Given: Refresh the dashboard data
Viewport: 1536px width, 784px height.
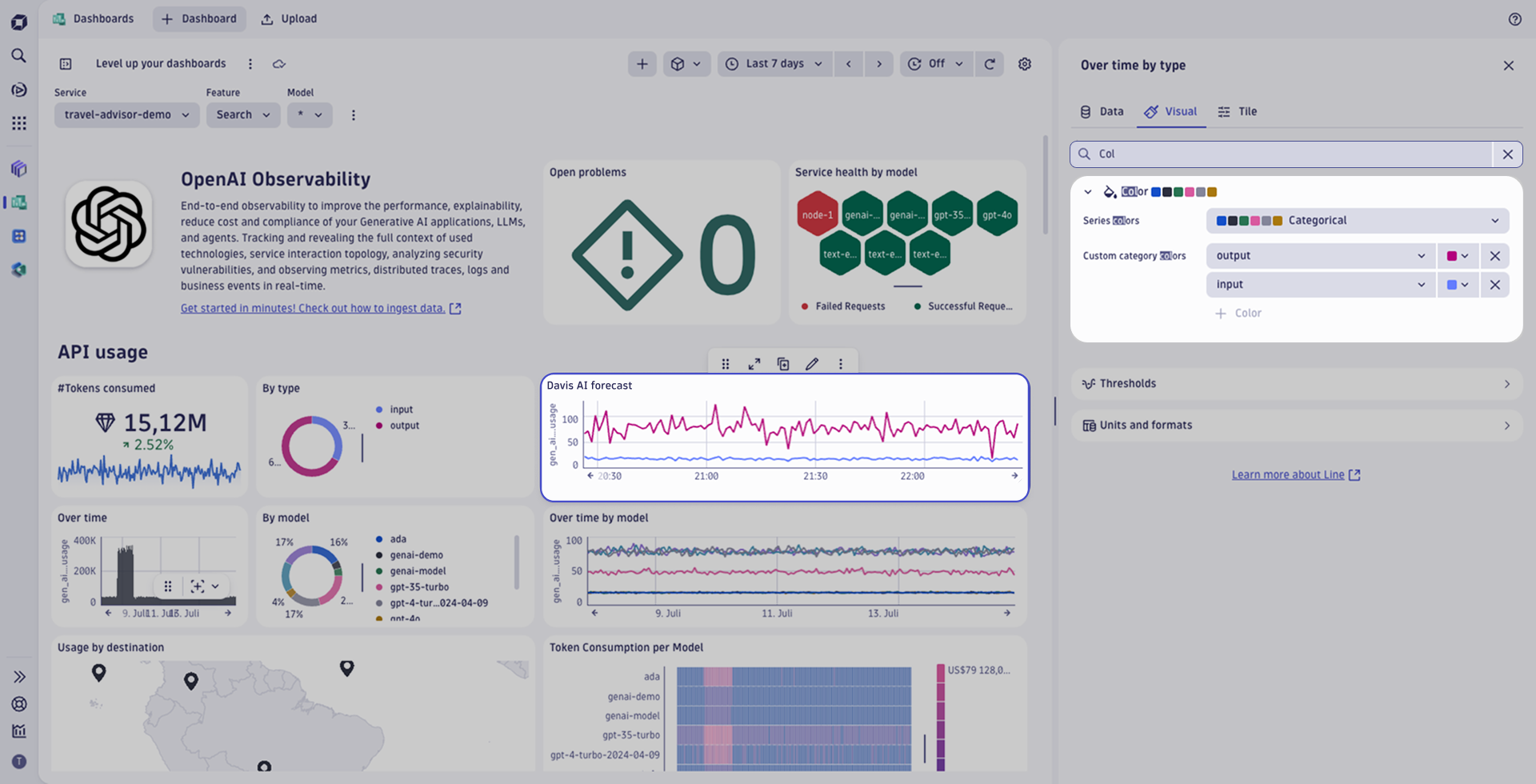Looking at the screenshot, I should [x=990, y=63].
